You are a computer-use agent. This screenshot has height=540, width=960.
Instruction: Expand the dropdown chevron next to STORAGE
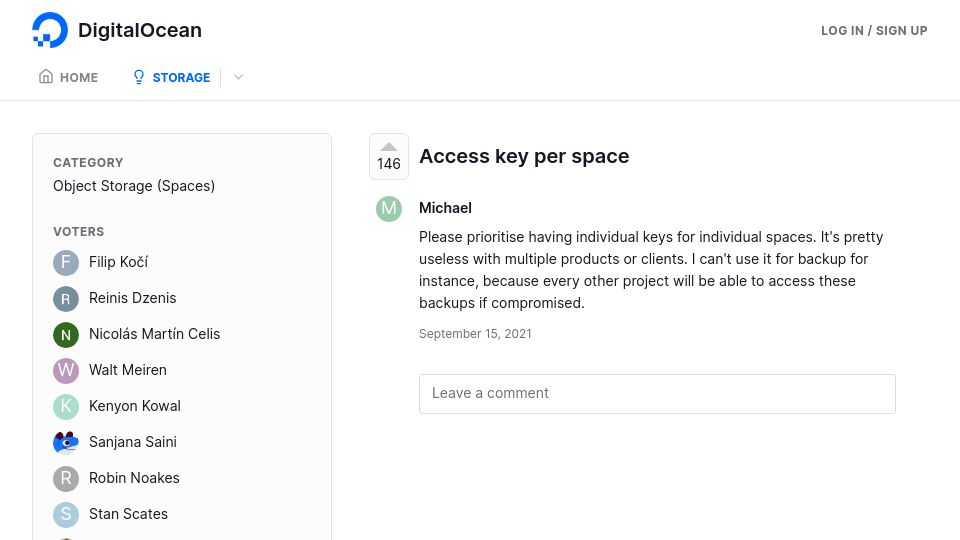(238, 77)
